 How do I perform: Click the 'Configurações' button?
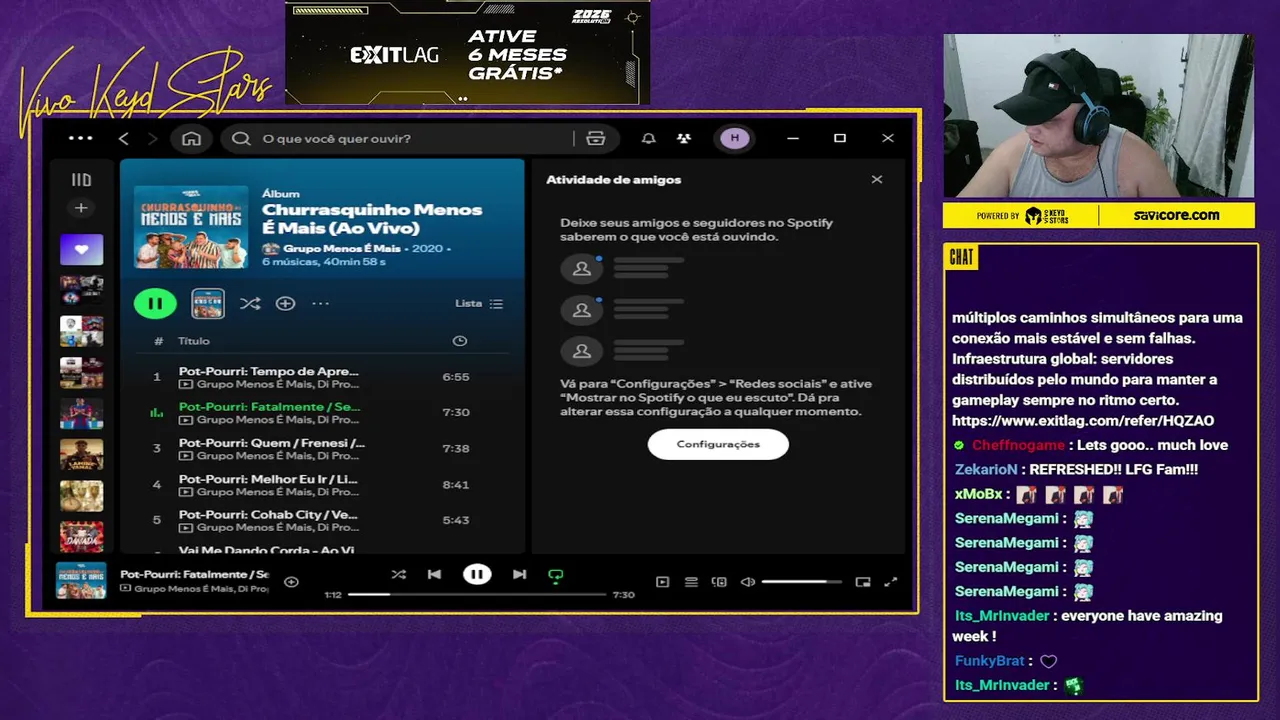(x=718, y=444)
